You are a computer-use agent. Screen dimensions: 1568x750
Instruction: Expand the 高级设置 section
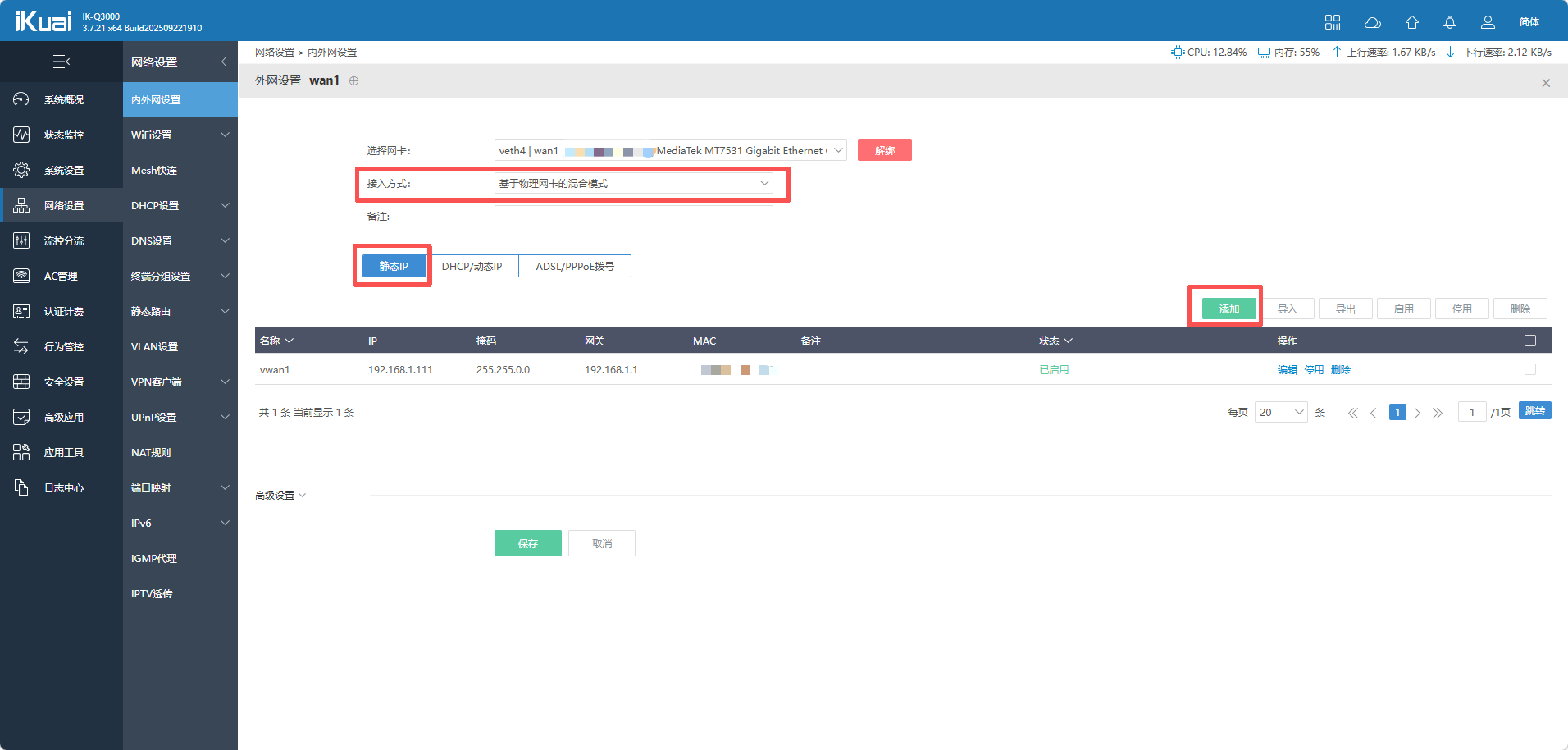[x=280, y=495]
